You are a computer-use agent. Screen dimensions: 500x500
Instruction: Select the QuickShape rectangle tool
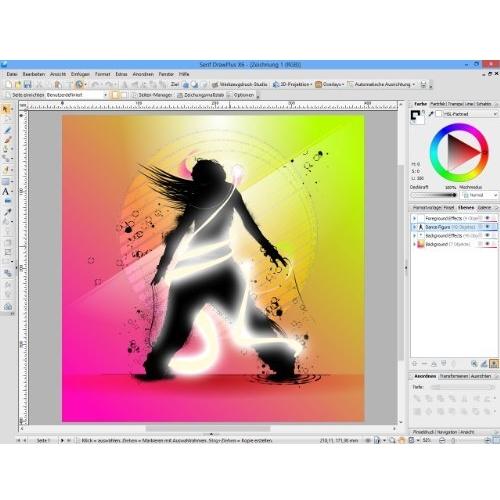(x=6, y=182)
